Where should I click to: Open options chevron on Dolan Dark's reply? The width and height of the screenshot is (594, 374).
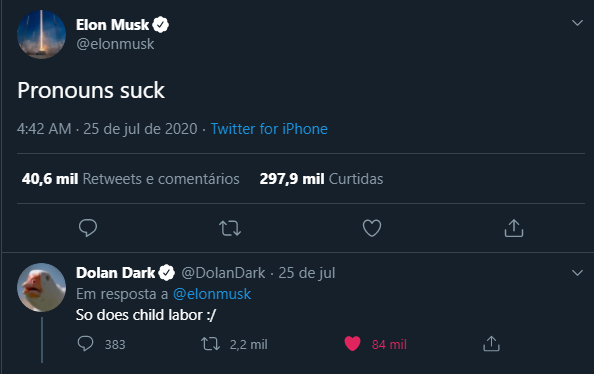577,273
